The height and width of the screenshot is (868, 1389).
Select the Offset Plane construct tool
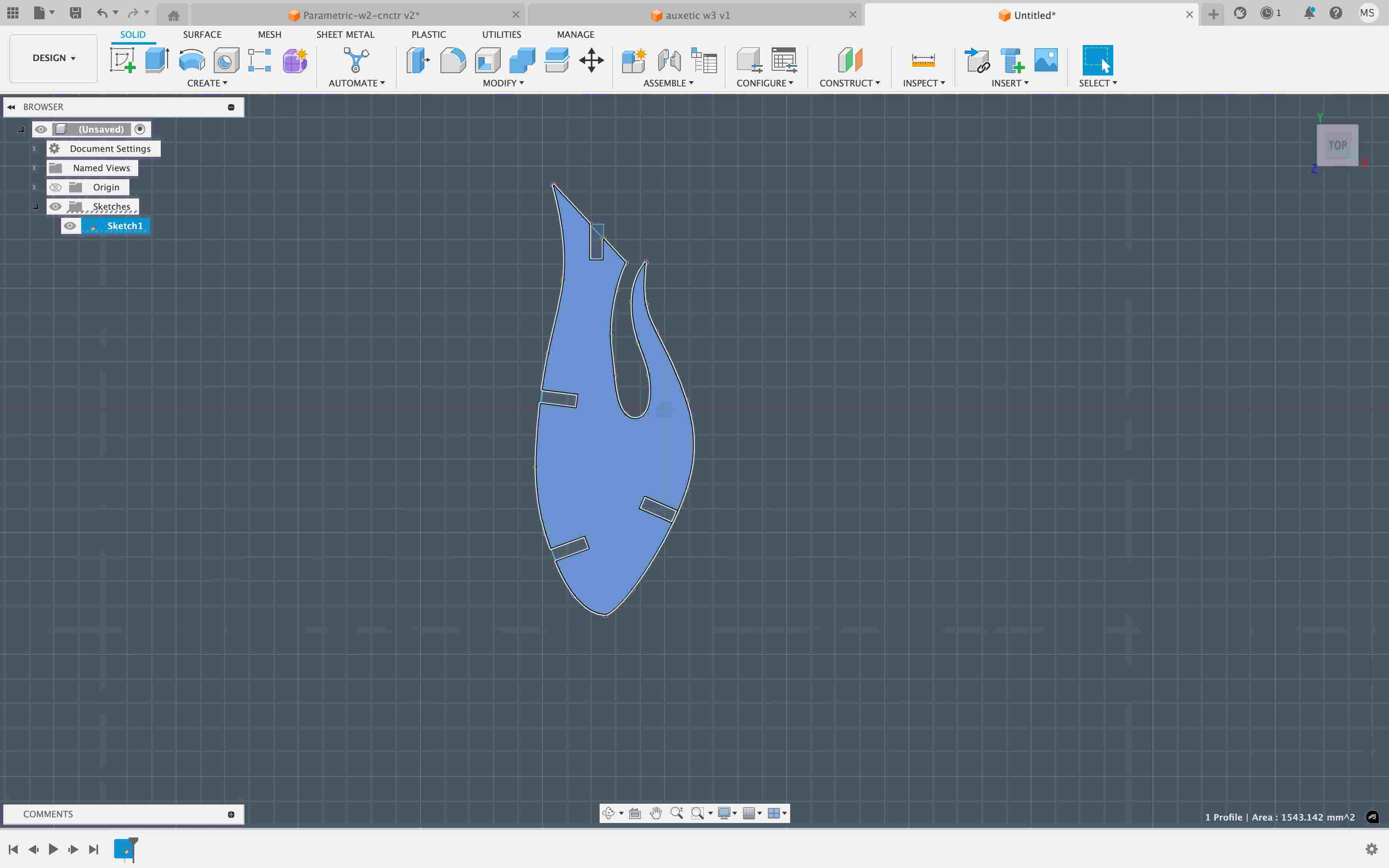click(x=850, y=60)
